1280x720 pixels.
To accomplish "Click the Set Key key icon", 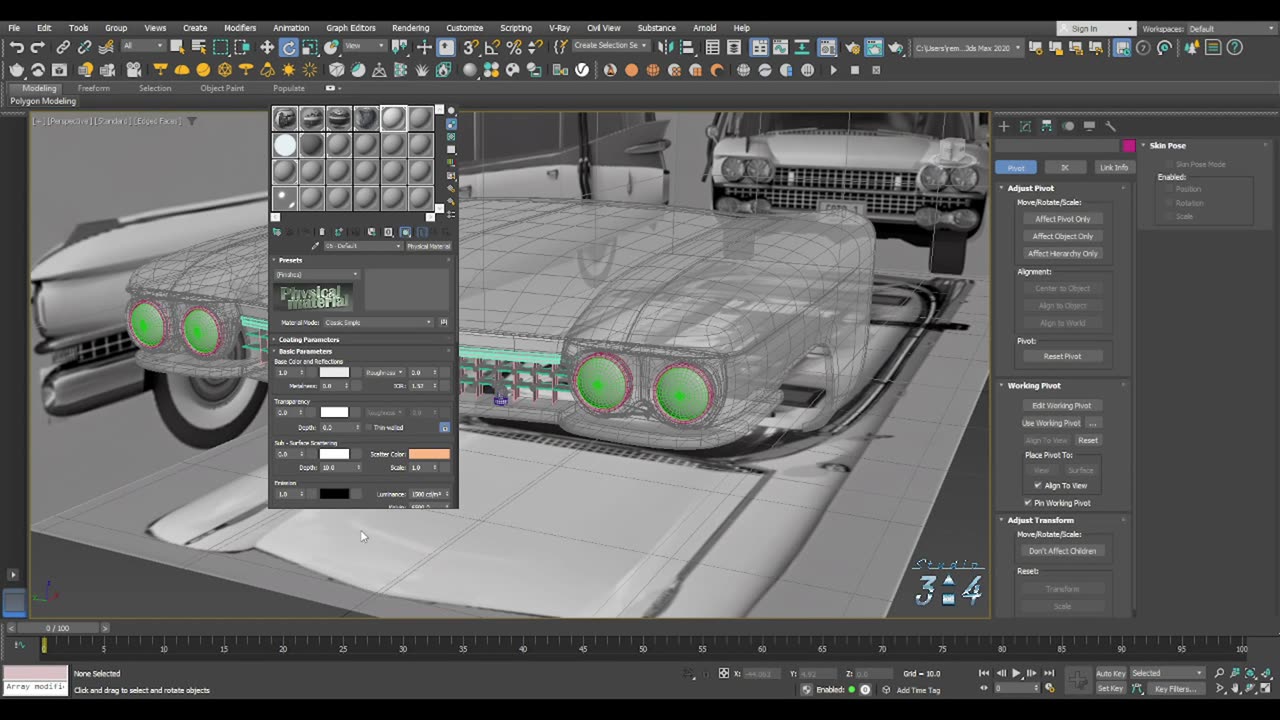I will pos(1078,680).
